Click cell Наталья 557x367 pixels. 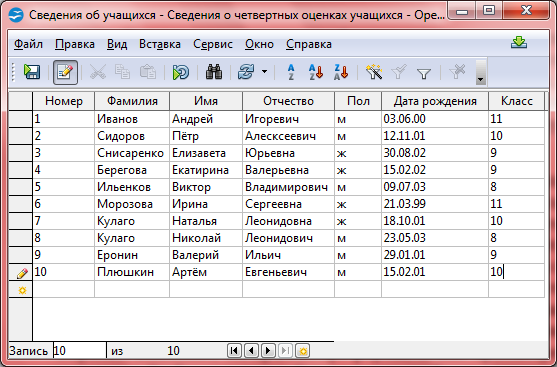point(206,221)
